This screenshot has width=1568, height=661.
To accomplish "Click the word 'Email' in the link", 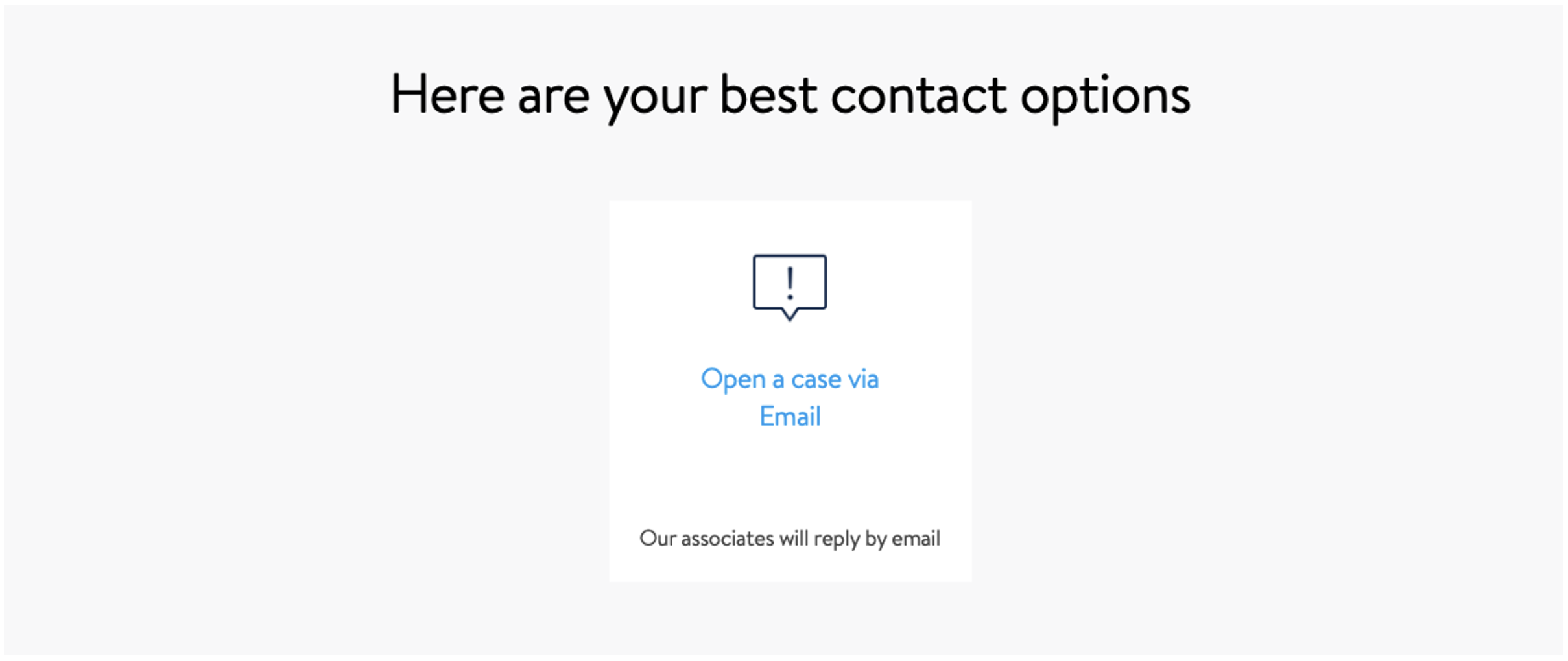I will [x=790, y=416].
